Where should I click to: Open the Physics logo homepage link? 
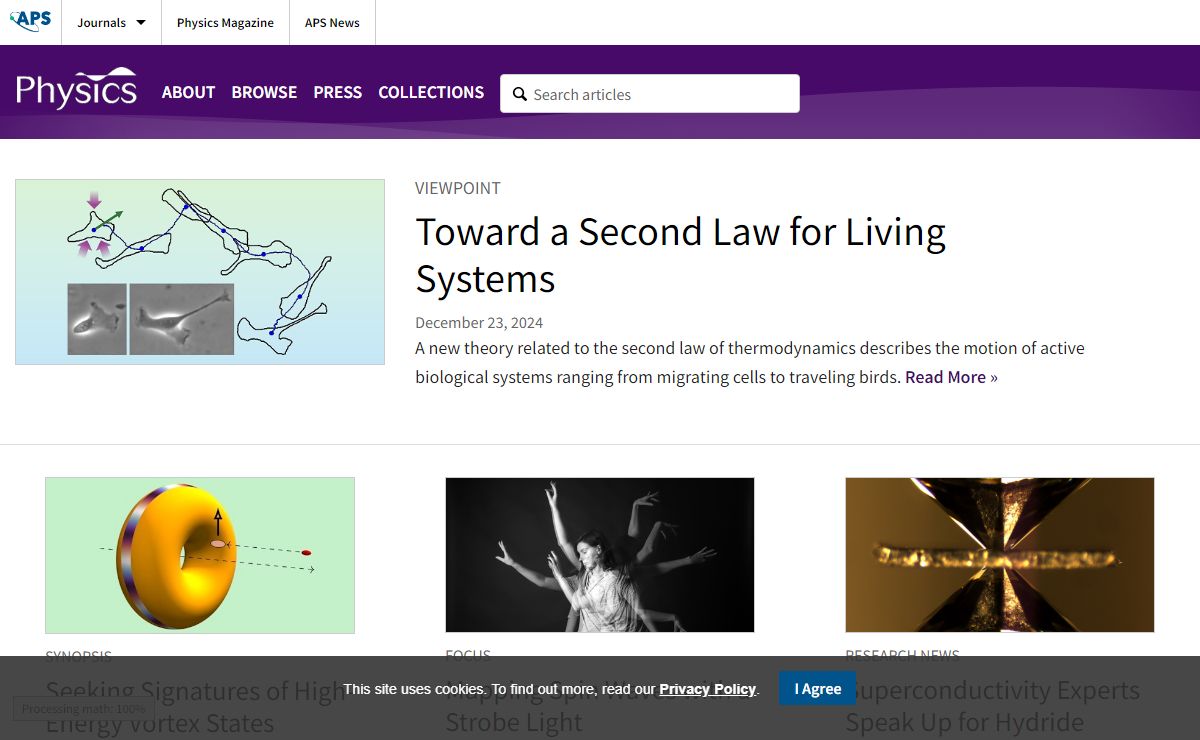pyautogui.click(x=76, y=89)
